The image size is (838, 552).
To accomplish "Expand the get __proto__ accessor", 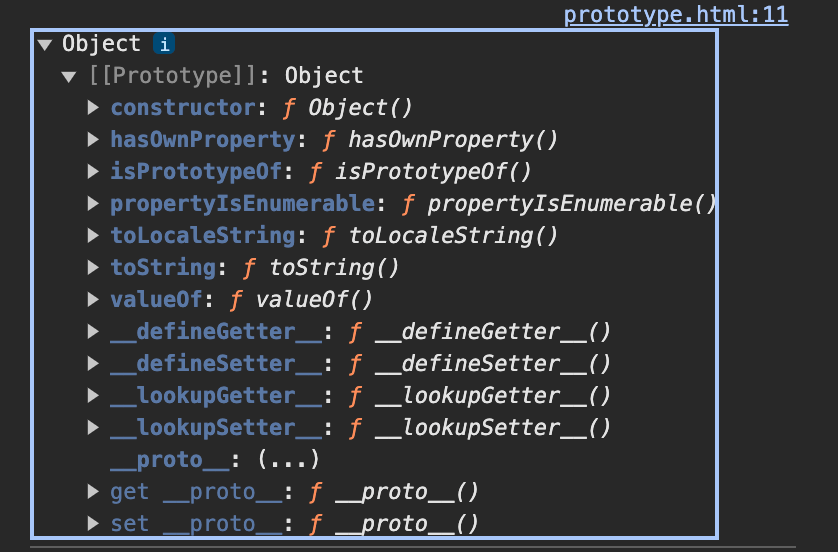I will click(x=94, y=492).
